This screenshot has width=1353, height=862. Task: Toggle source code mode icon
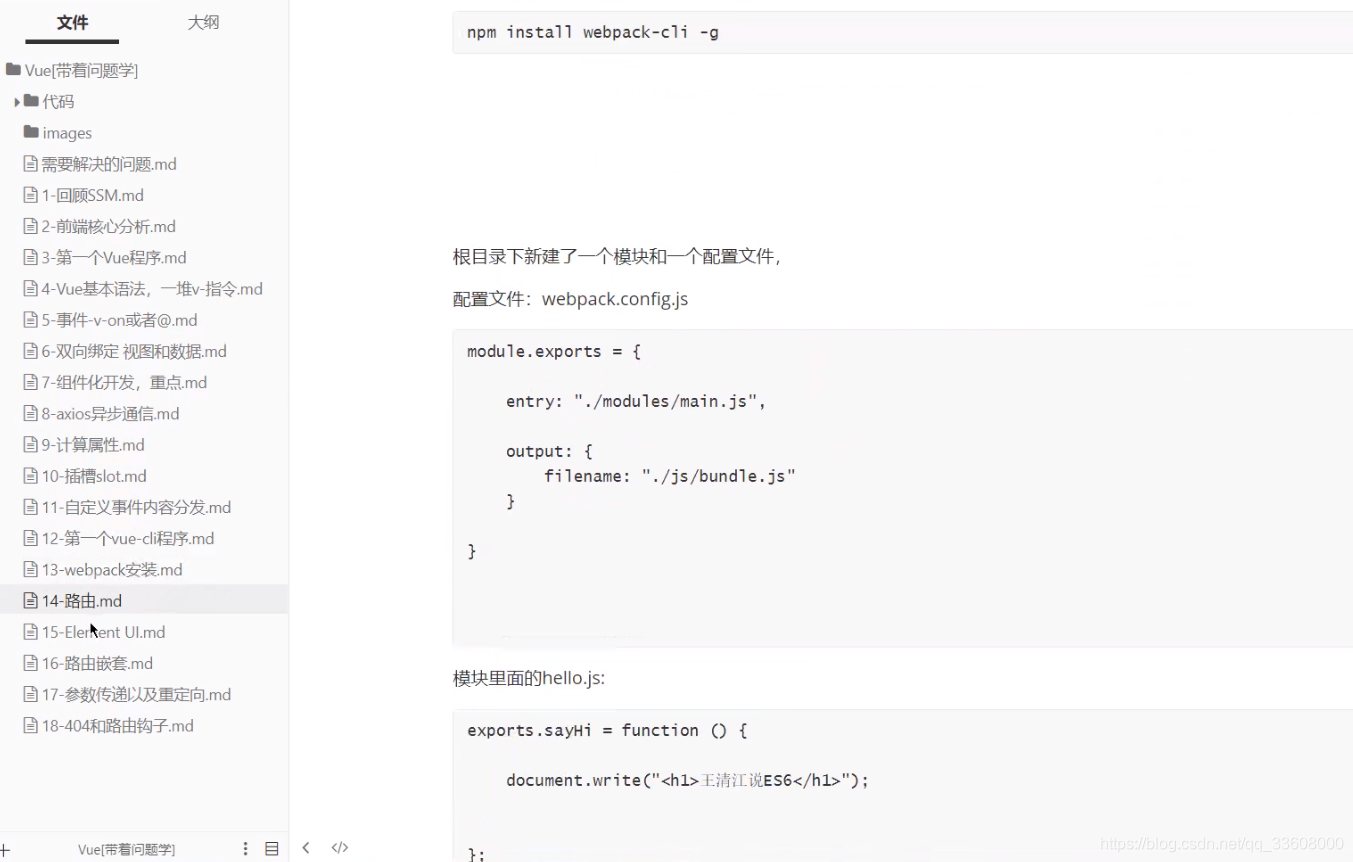coord(340,848)
